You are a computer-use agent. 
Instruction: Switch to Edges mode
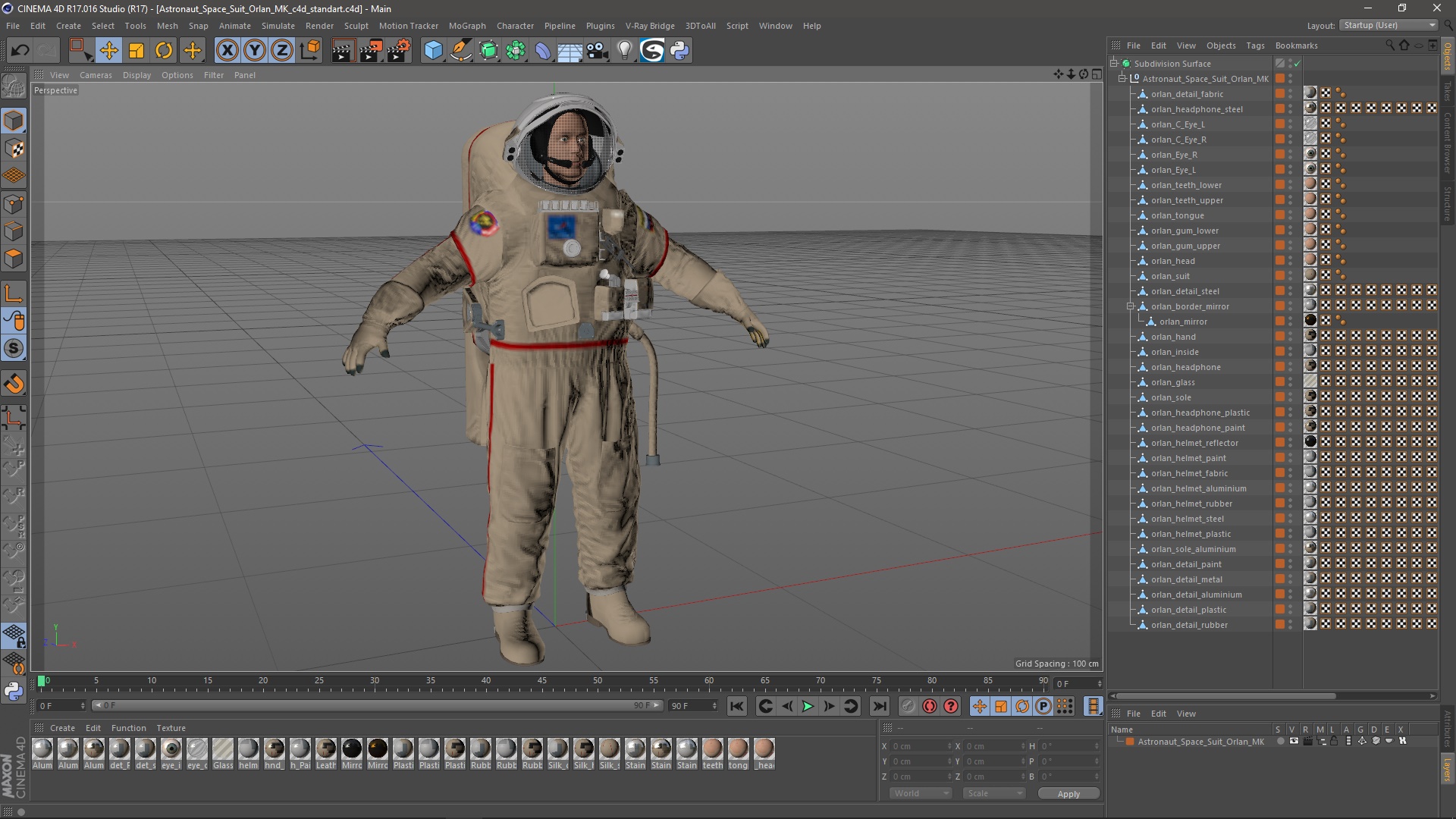click(14, 231)
